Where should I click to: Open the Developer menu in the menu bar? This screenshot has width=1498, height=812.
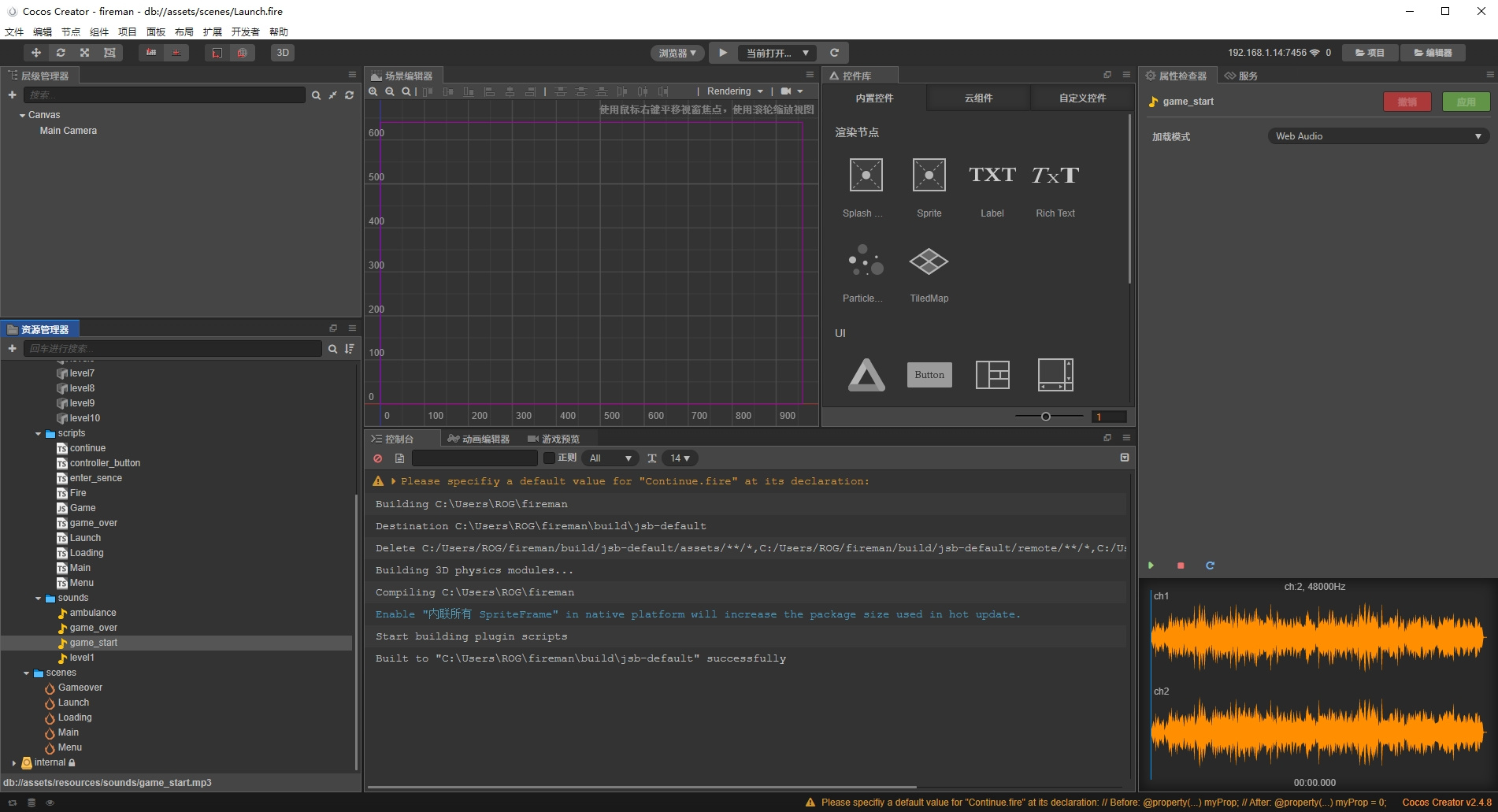point(245,32)
